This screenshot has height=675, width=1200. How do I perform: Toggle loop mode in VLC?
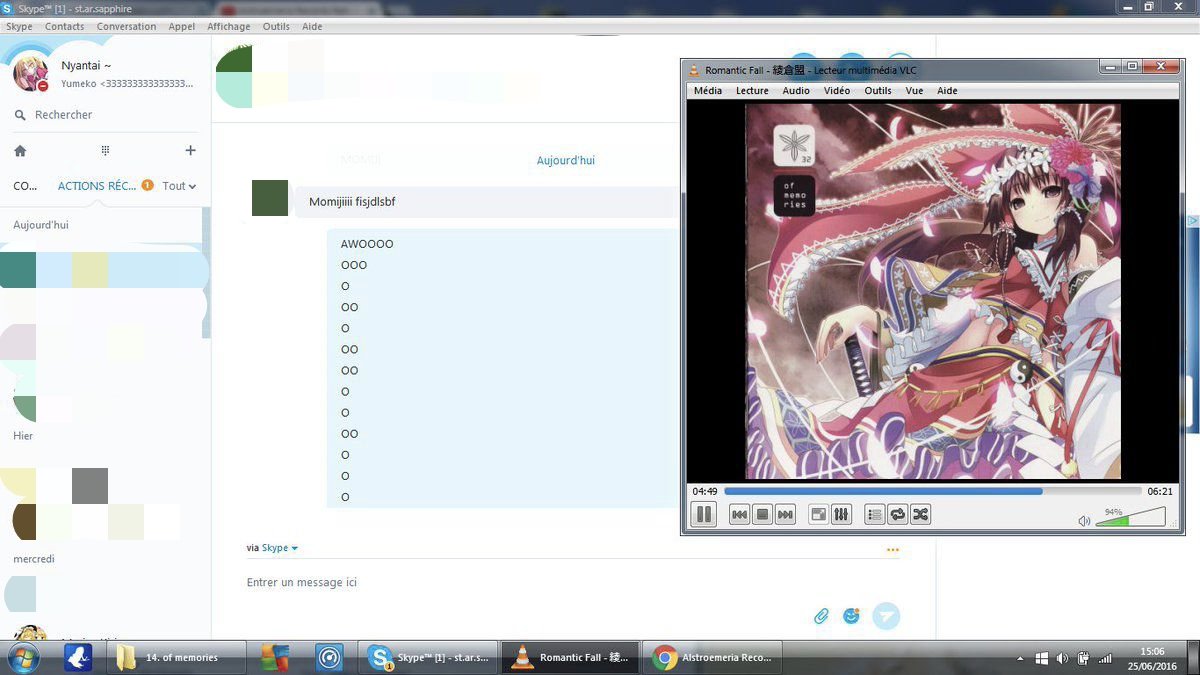pos(897,514)
